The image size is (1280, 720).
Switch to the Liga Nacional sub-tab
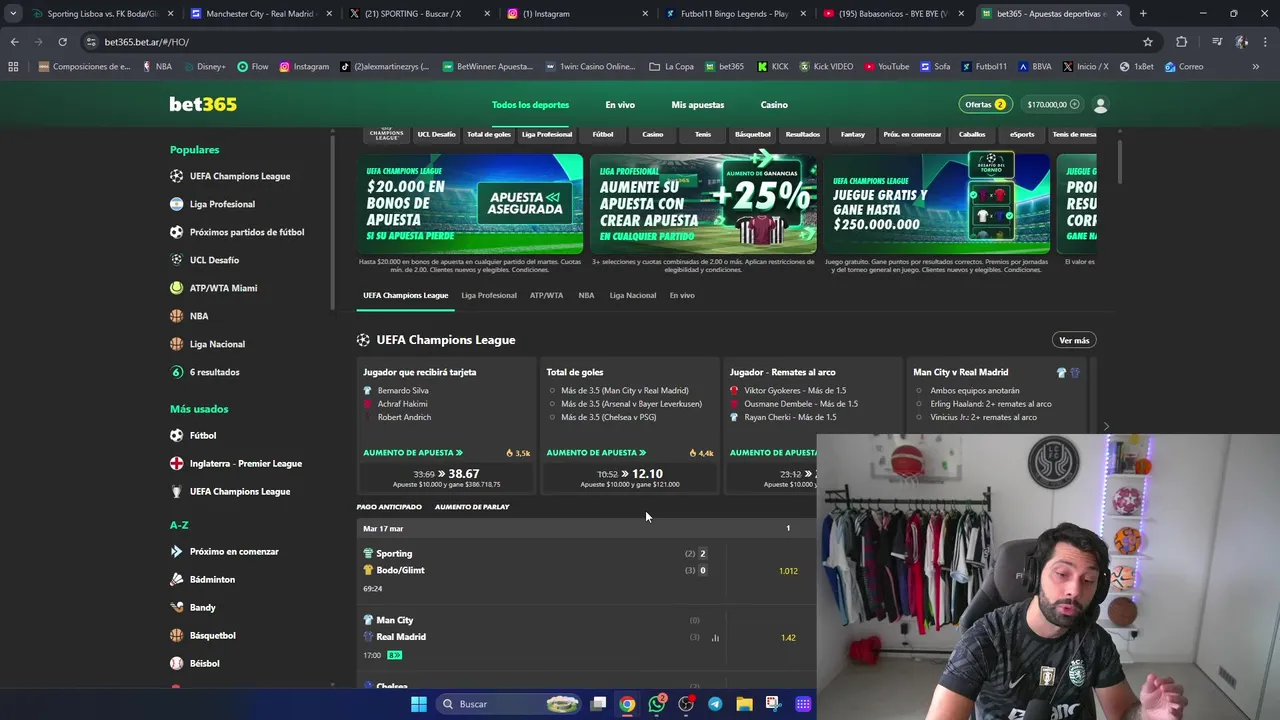click(x=633, y=295)
